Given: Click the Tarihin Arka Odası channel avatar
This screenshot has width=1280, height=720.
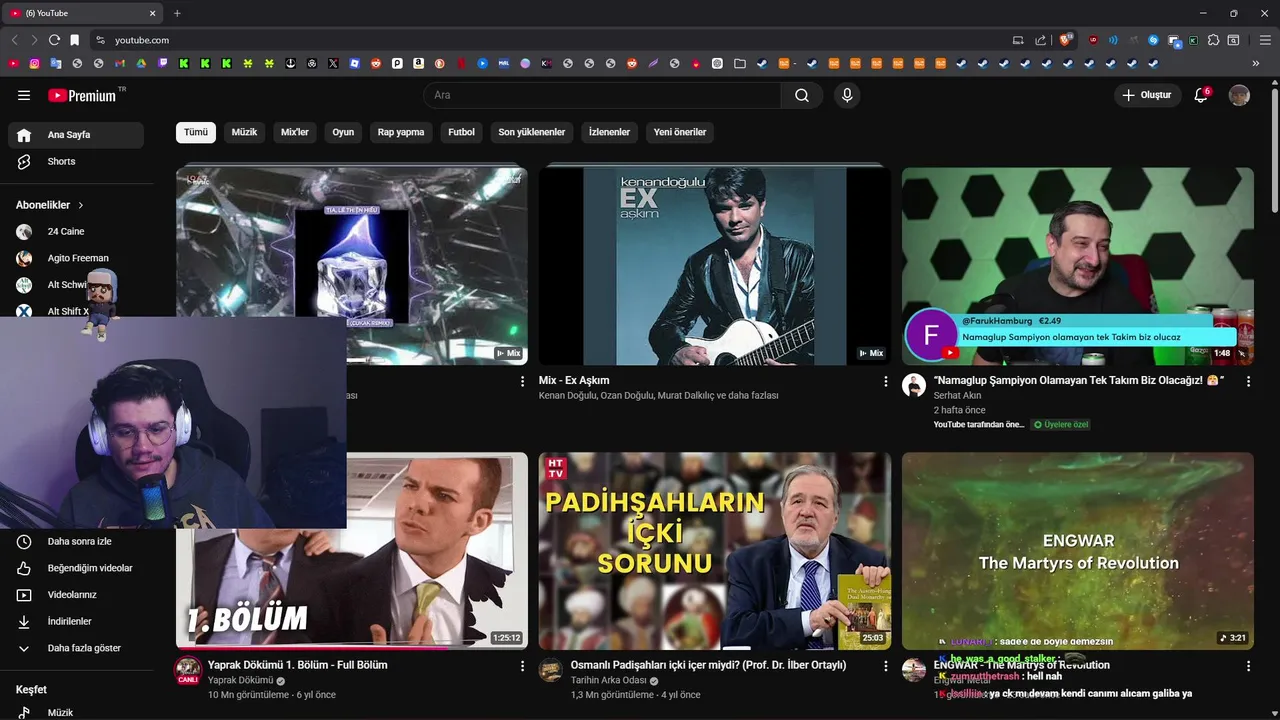Looking at the screenshot, I should [551, 670].
